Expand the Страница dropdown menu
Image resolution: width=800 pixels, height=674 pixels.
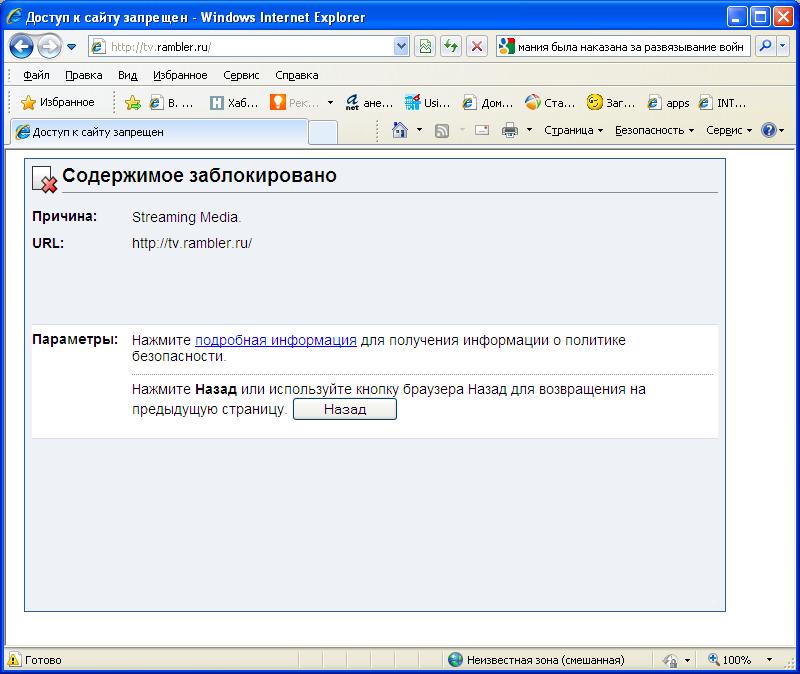click(573, 130)
